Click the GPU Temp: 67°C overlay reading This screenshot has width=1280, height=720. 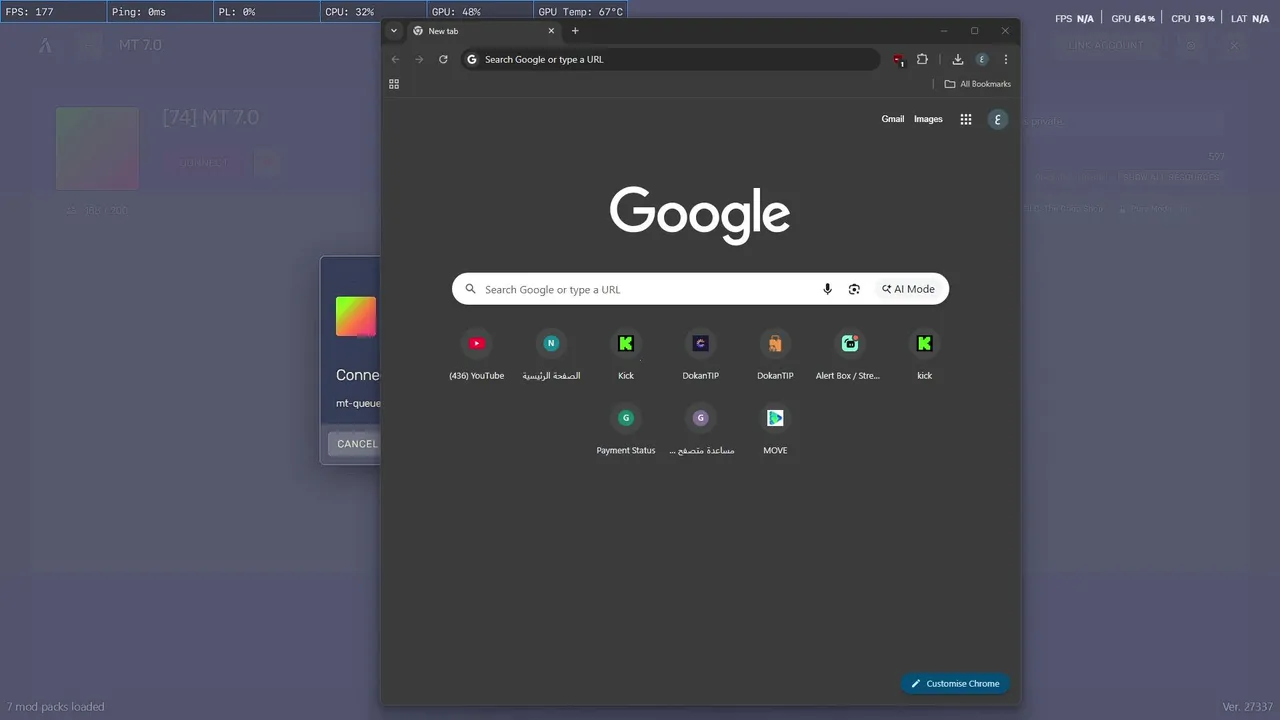581,12
